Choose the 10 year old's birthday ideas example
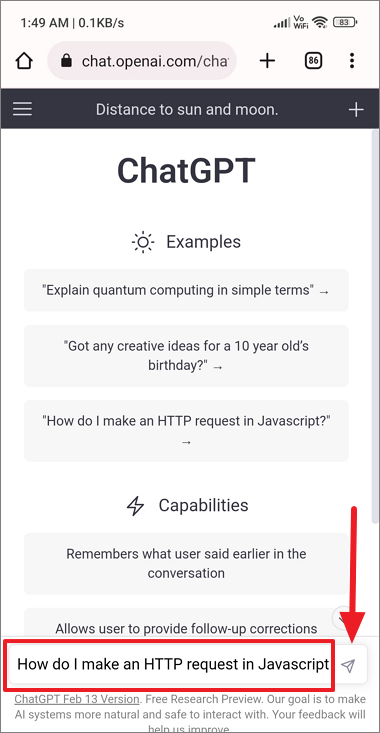This screenshot has height=733, width=380. pyautogui.click(x=186, y=356)
